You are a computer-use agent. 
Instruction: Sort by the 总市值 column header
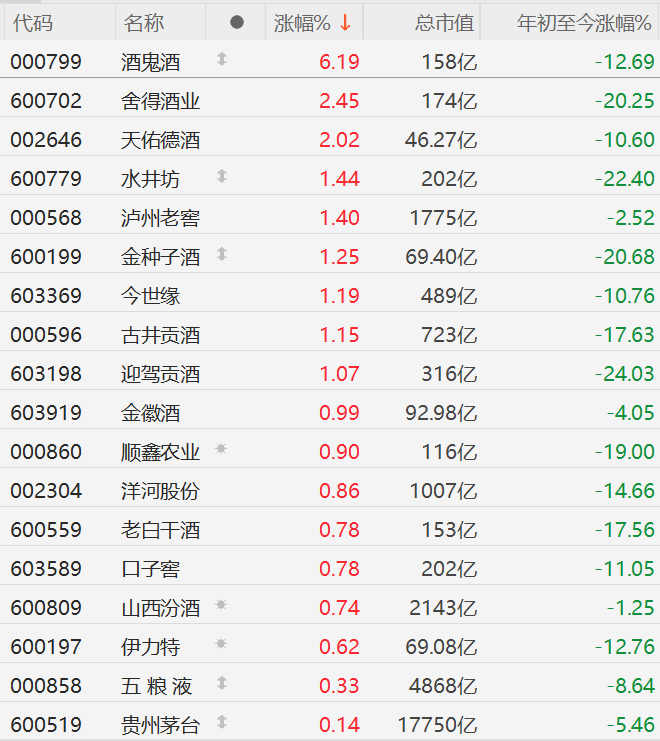point(444,23)
